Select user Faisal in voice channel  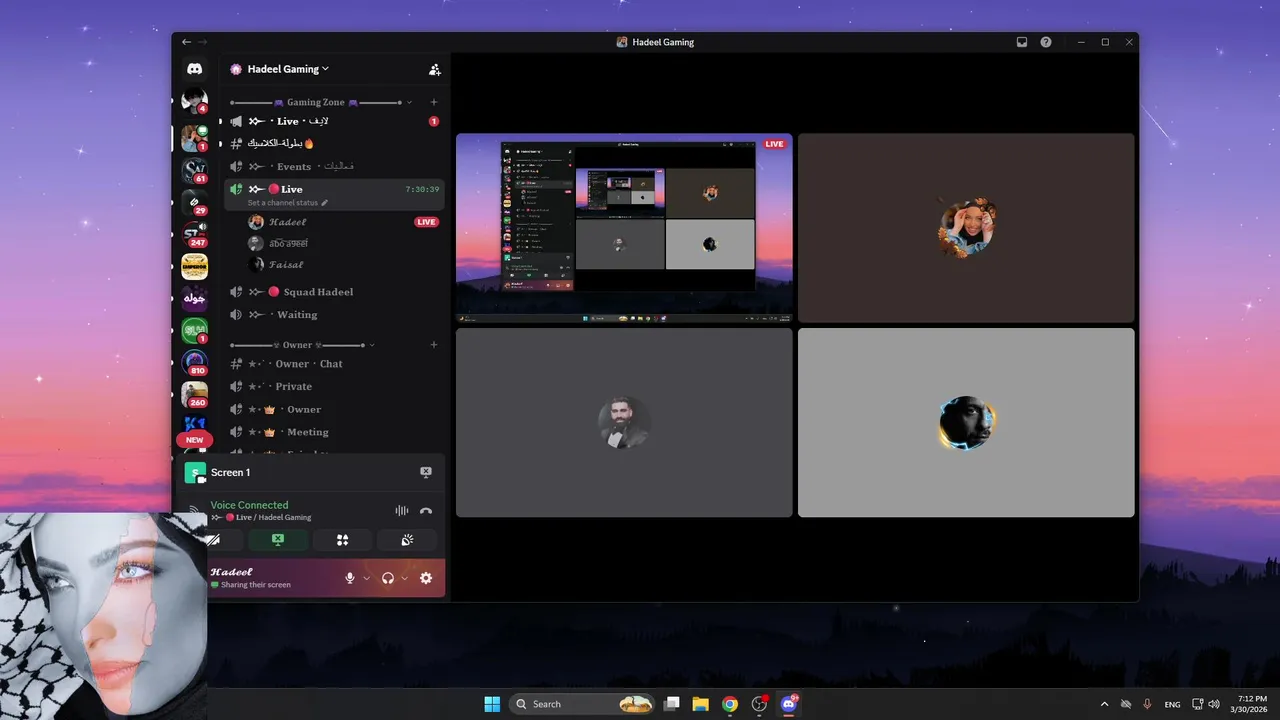pyautogui.click(x=343, y=265)
